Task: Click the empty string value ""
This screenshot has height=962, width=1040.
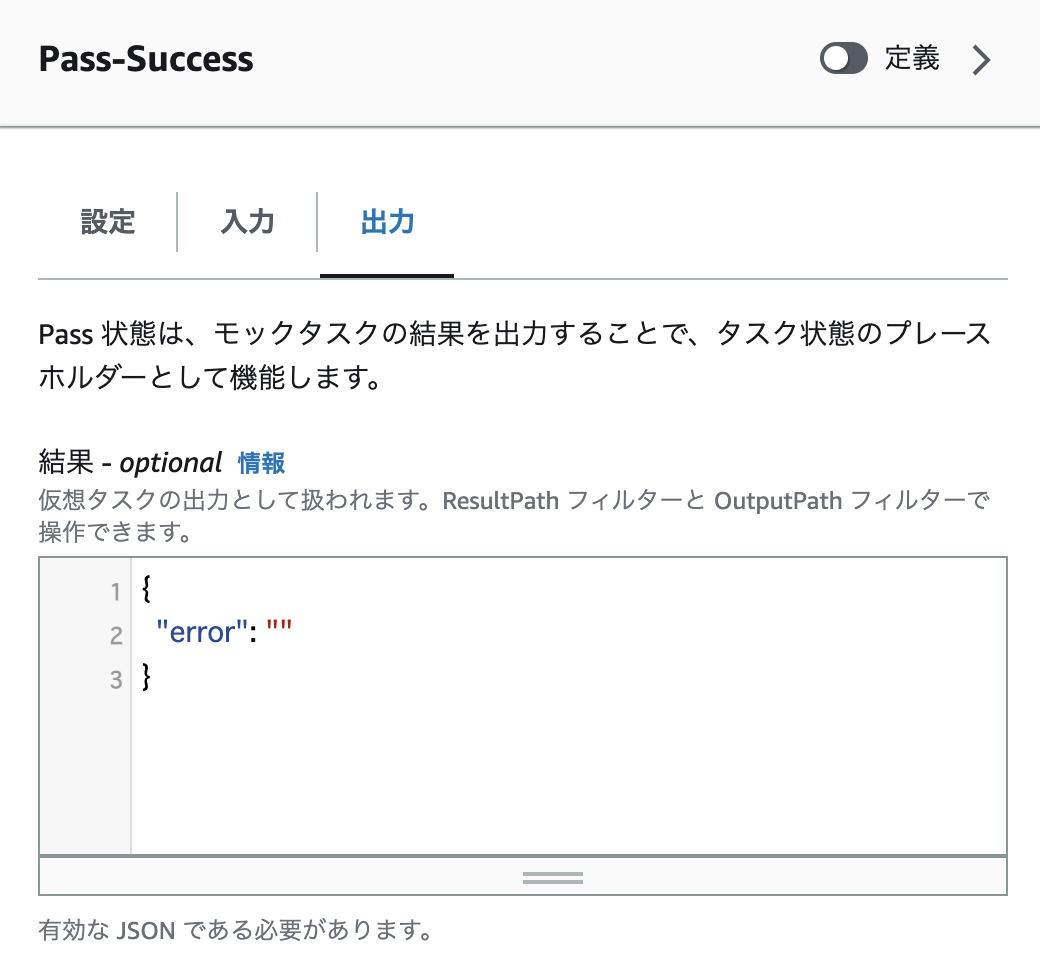Action: click(x=279, y=627)
